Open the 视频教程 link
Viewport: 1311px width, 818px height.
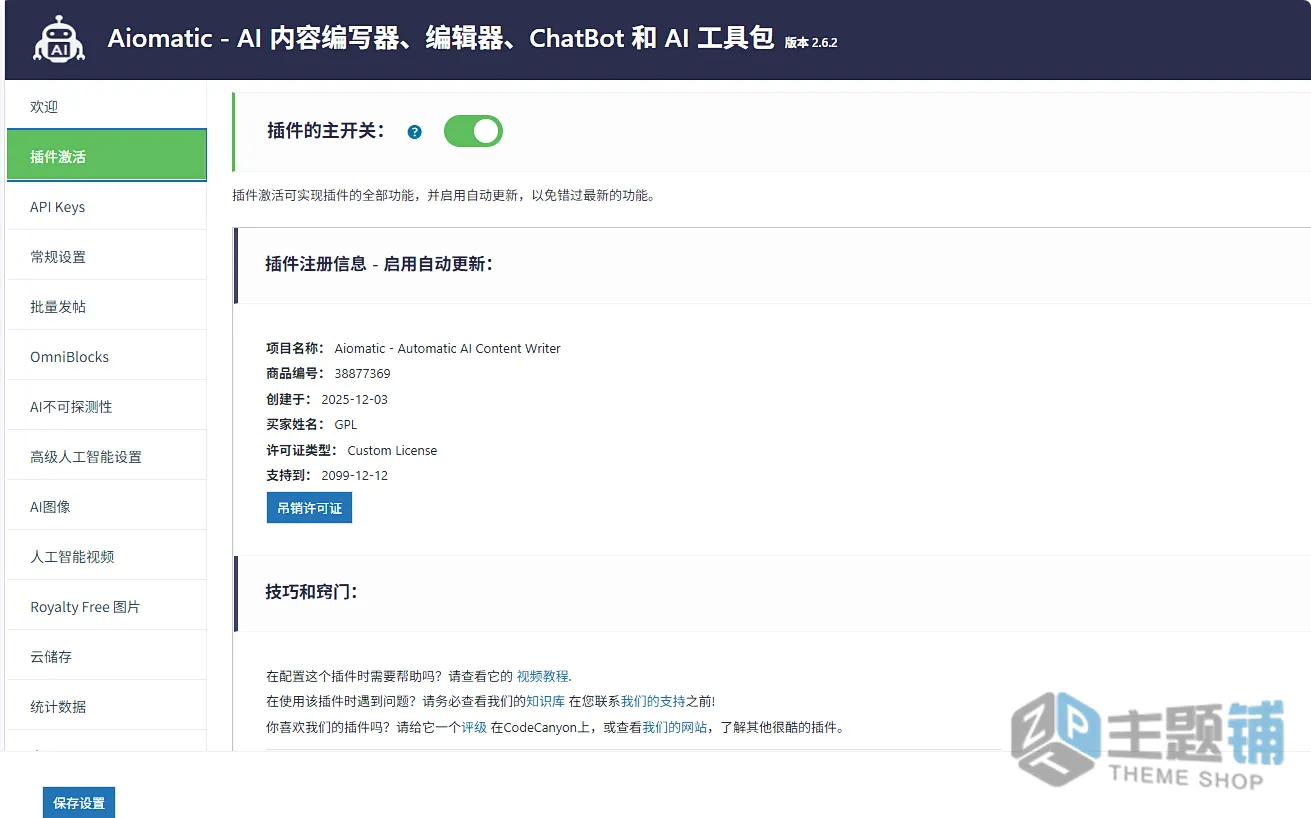point(543,676)
